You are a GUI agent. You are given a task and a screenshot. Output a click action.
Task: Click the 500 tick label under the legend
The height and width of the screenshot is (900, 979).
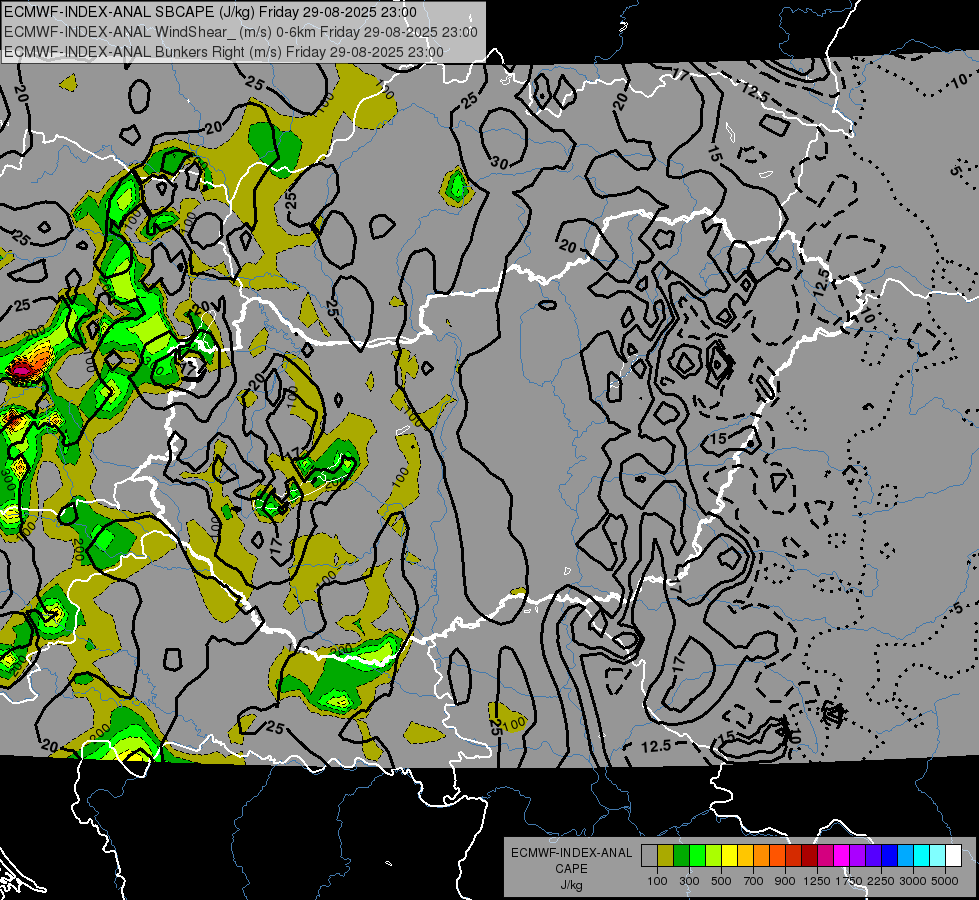pyautogui.click(x=721, y=881)
